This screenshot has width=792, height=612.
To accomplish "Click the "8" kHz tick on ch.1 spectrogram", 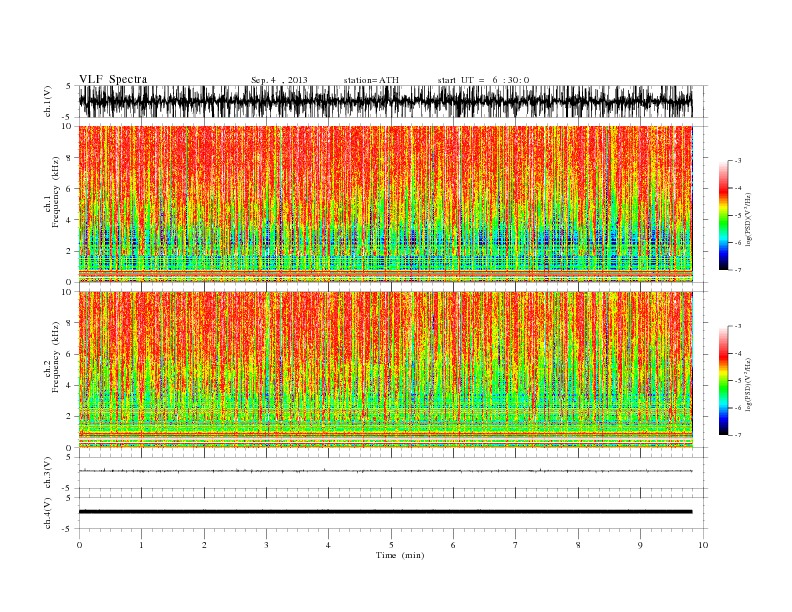I will click(x=69, y=158).
